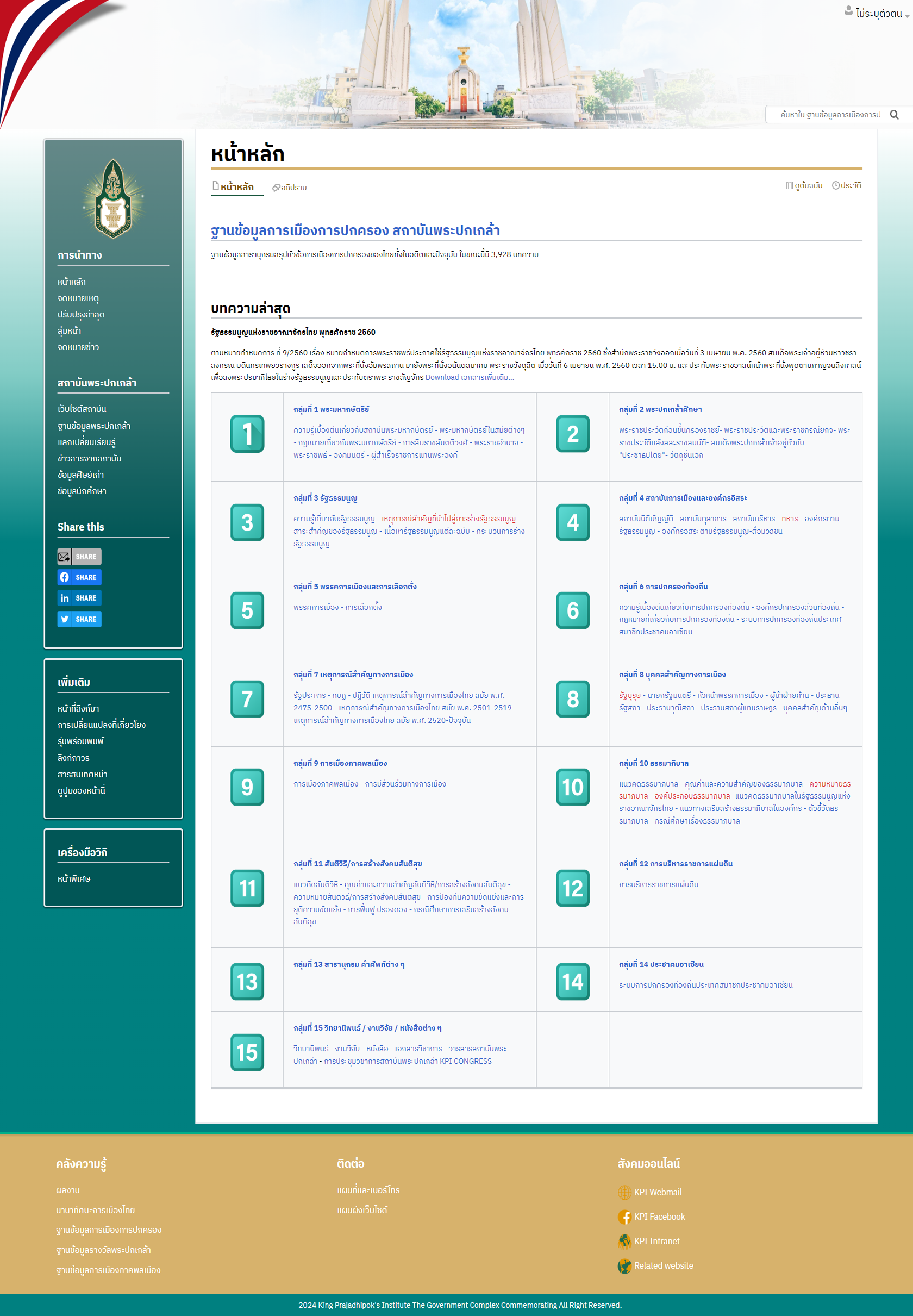The image size is (913, 1316).
Task: Open KPI Webmail footer link
Action: coord(657,1192)
